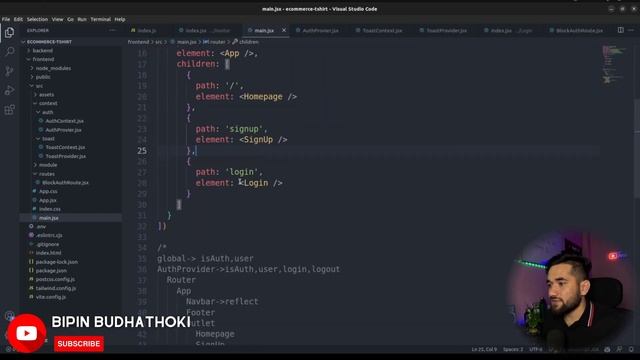The image size is (640, 360).
Task: Click the red SUBSCRIBE button
Action: 79,344
